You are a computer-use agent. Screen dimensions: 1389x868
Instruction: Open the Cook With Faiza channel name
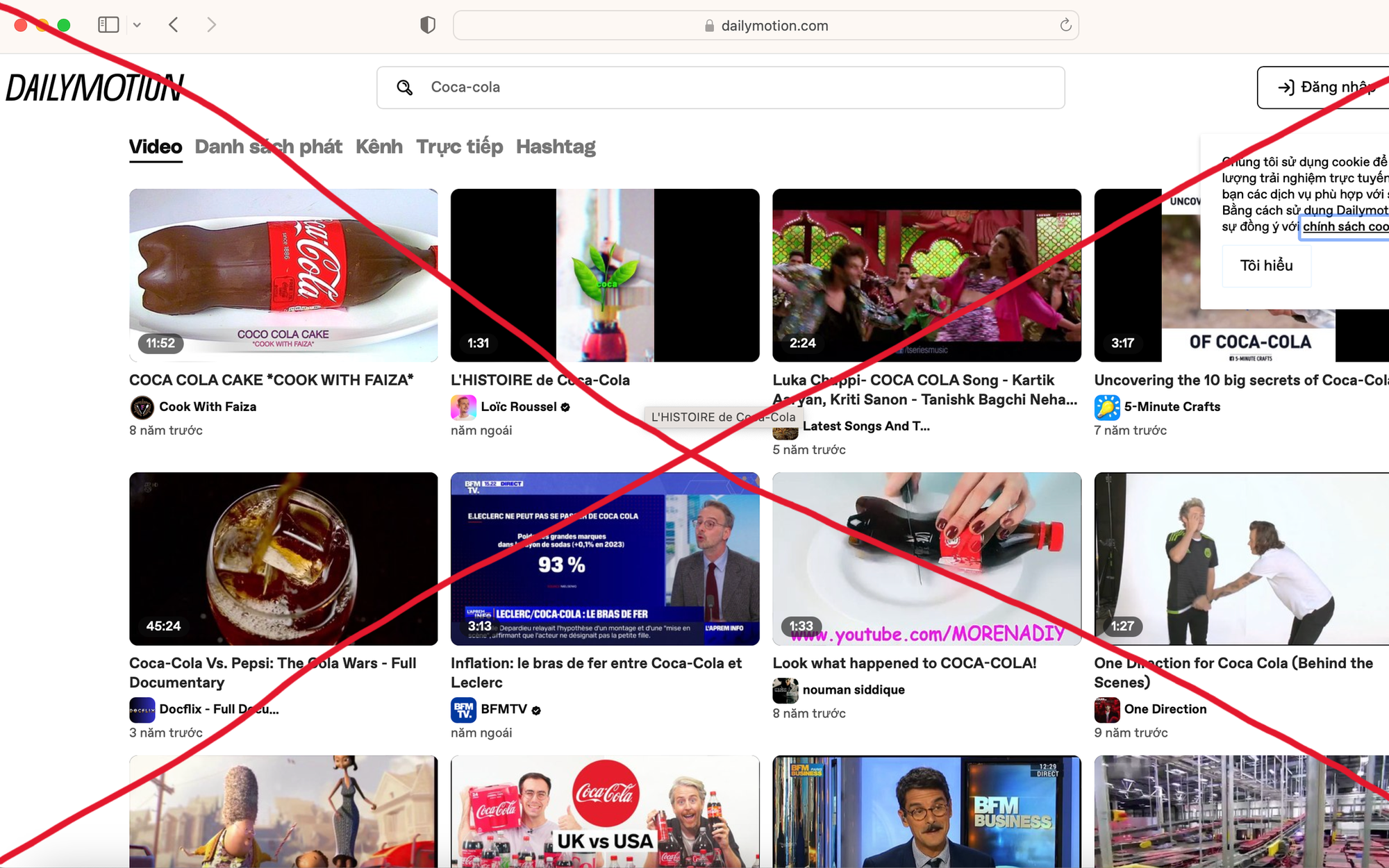208,407
